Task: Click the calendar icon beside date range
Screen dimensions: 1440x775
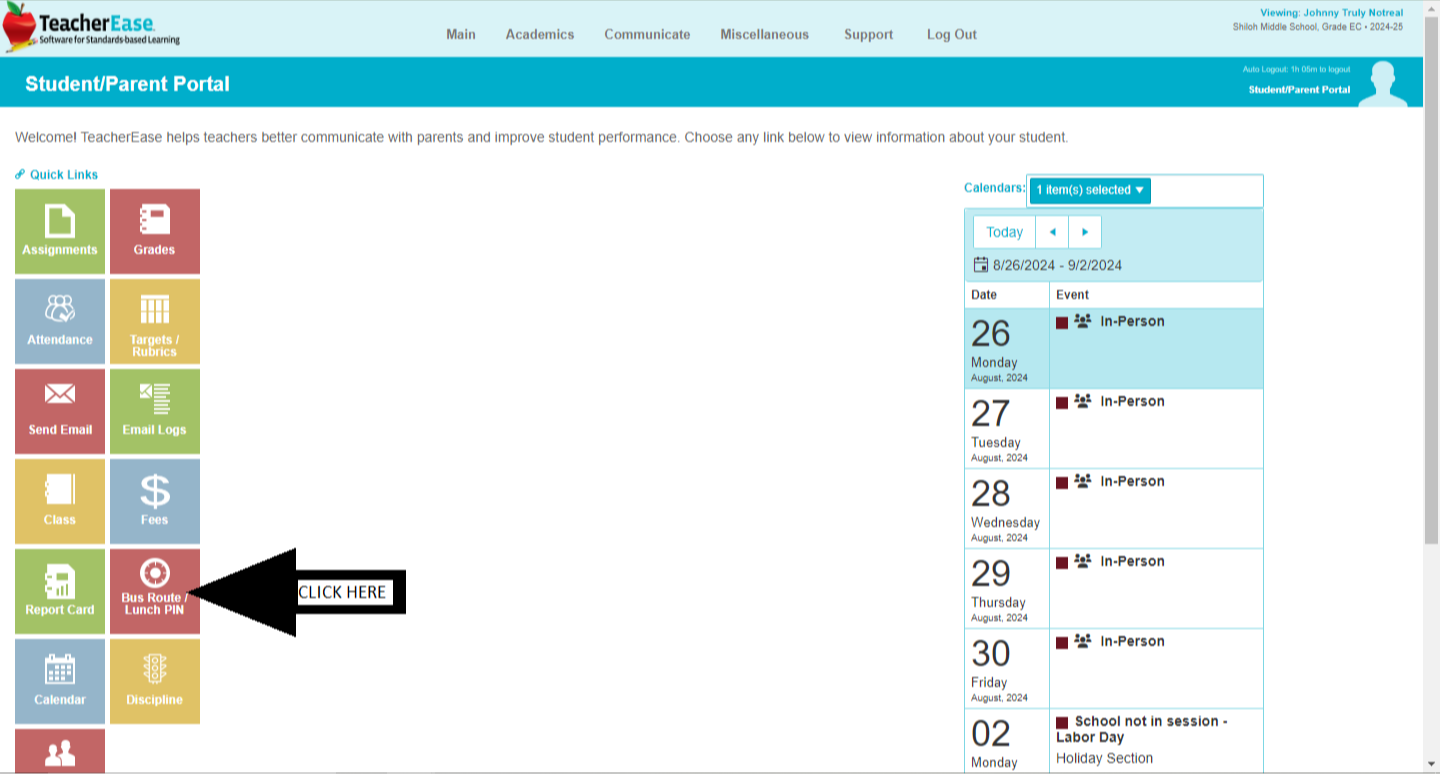Action: 981,265
